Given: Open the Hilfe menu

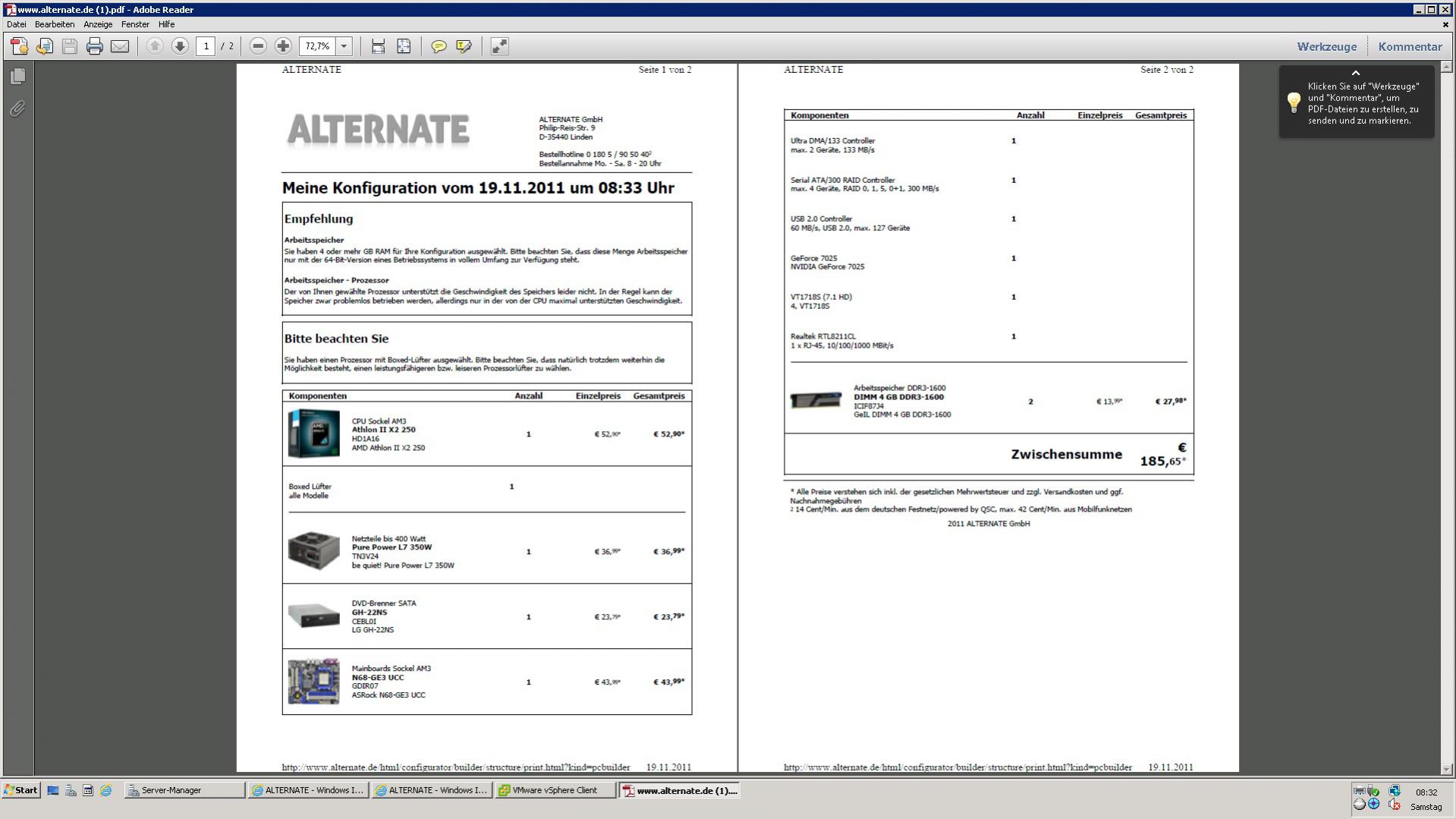Looking at the screenshot, I should point(166,24).
